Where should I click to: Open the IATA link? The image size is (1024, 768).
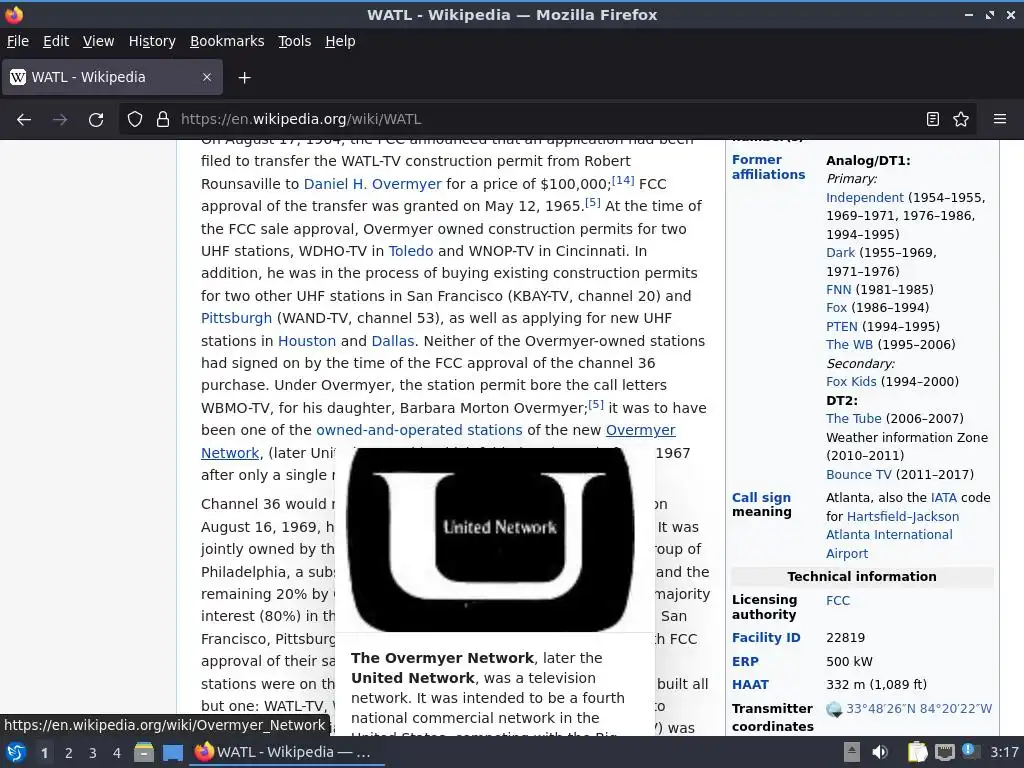coord(944,498)
